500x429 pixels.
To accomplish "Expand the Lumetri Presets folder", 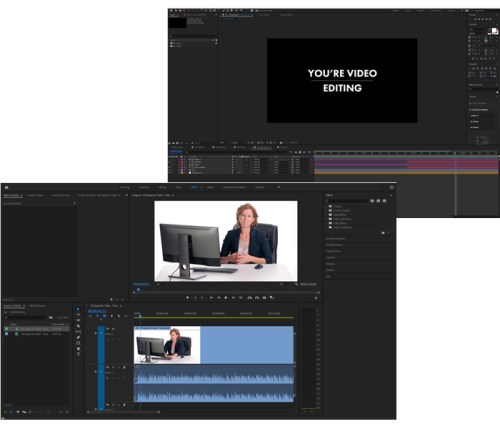I will (x=326, y=211).
